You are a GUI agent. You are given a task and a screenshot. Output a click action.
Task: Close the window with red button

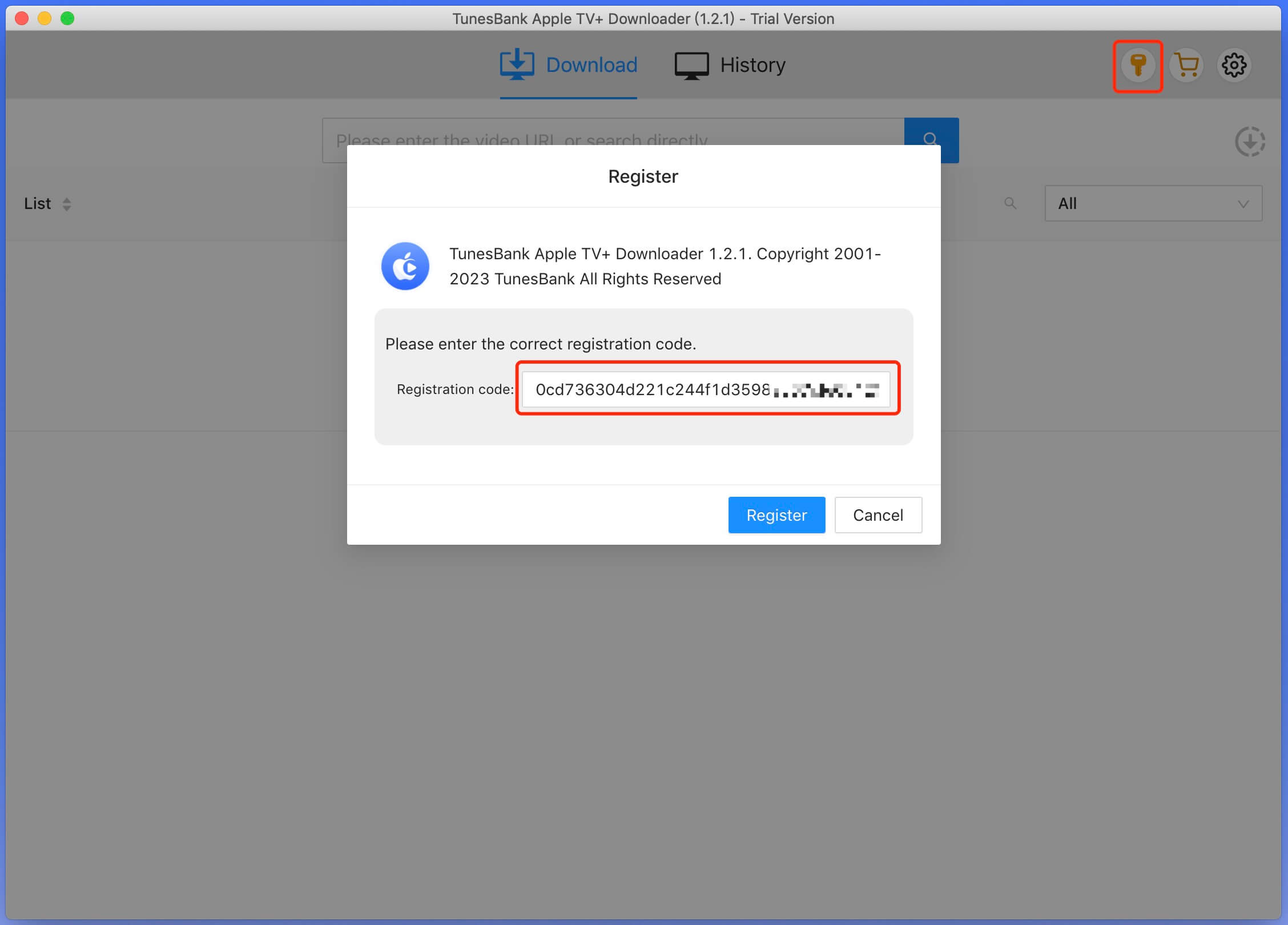(22, 18)
